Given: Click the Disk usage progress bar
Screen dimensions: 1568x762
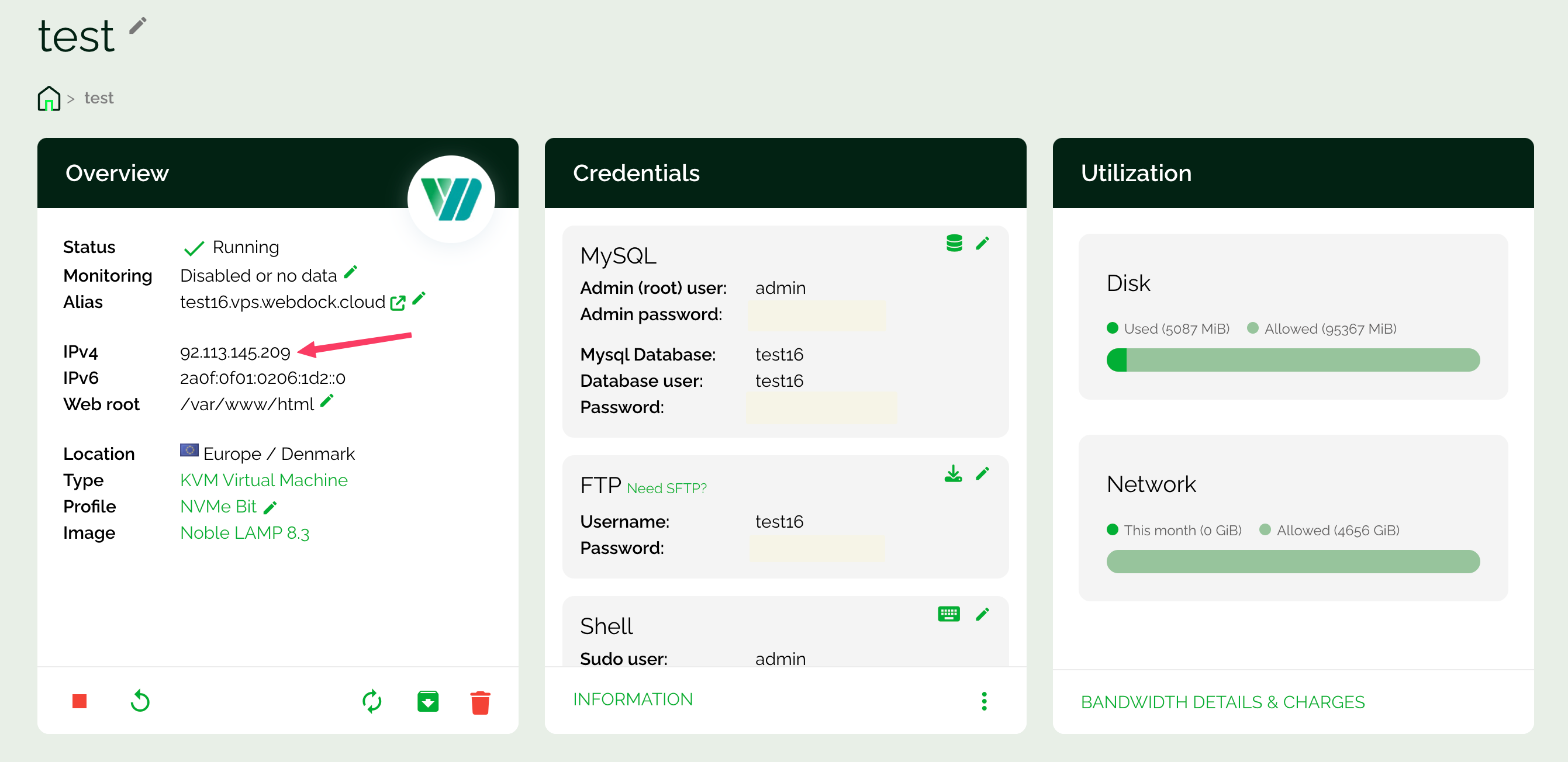Looking at the screenshot, I should tap(1292, 360).
